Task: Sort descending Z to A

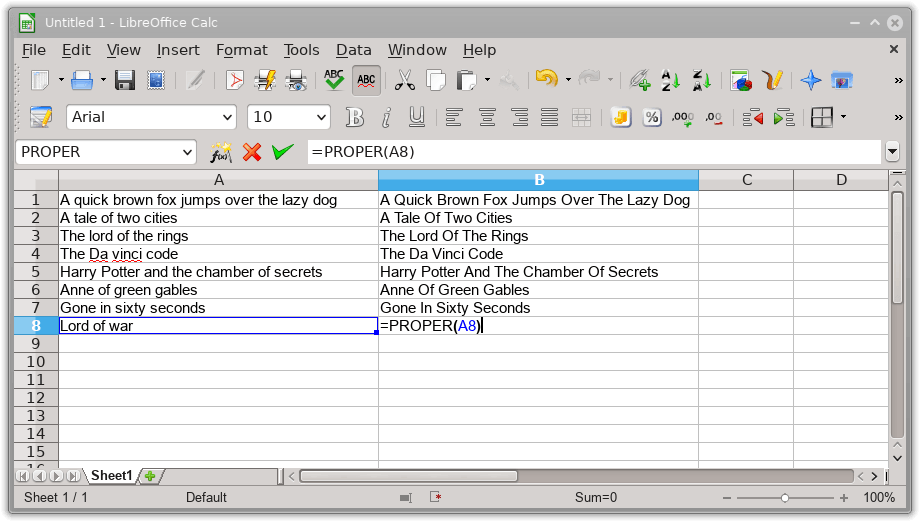Action: (x=701, y=80)
